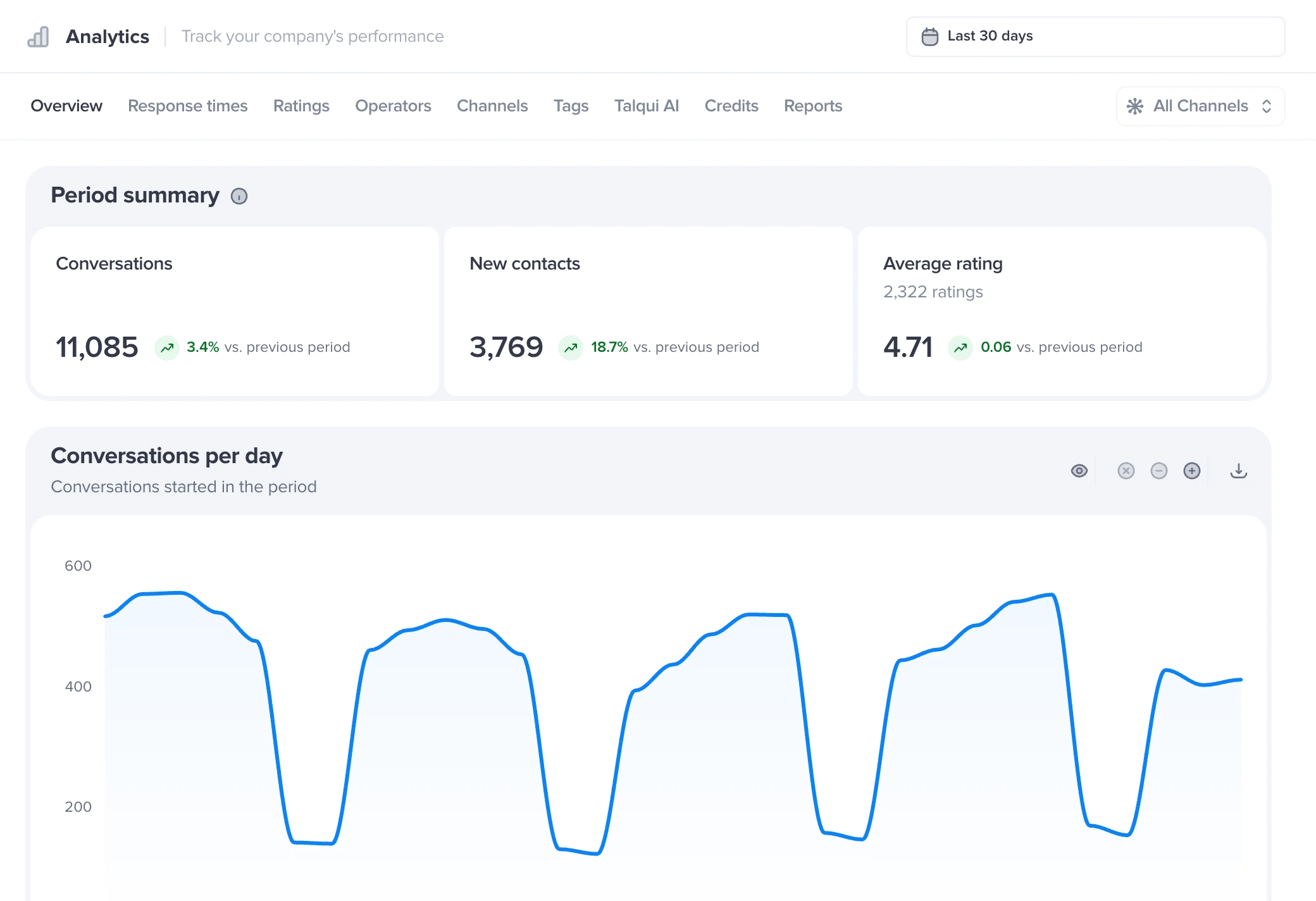Click the 3,769 new contacts value
The height and width of the screenshot is (901, 1316).
tap(506, 347)
